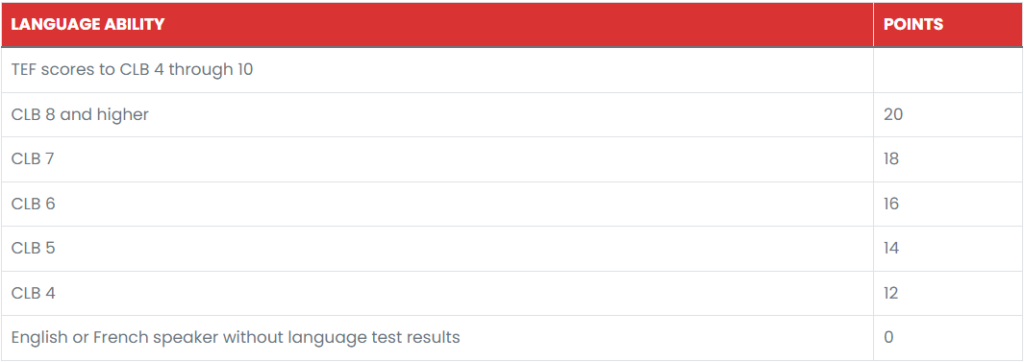Image resolution: width=1024 pixels, height=362 pixels.
Task: Click the 0 points value
Action: (888, 338)
